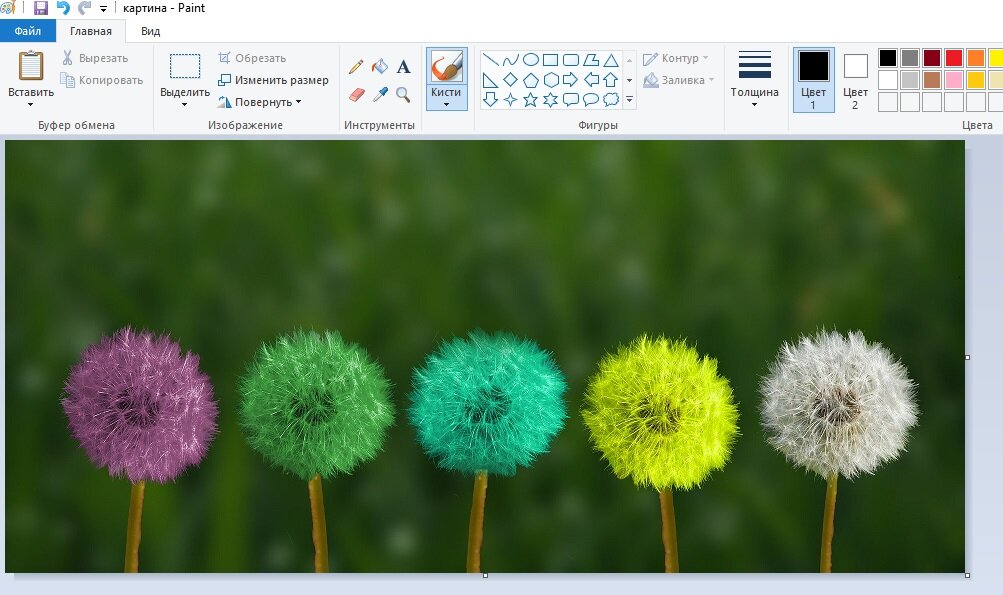Switch to the Вид tab
The width and height of the screenshot is (1003, 595).
pos(150,31)
